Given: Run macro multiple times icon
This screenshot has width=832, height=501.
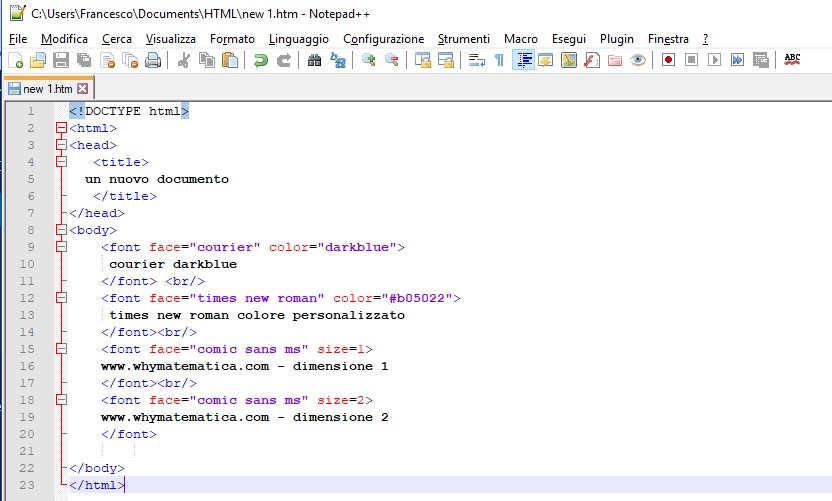Looking at the screenshot, I should 738,60.
